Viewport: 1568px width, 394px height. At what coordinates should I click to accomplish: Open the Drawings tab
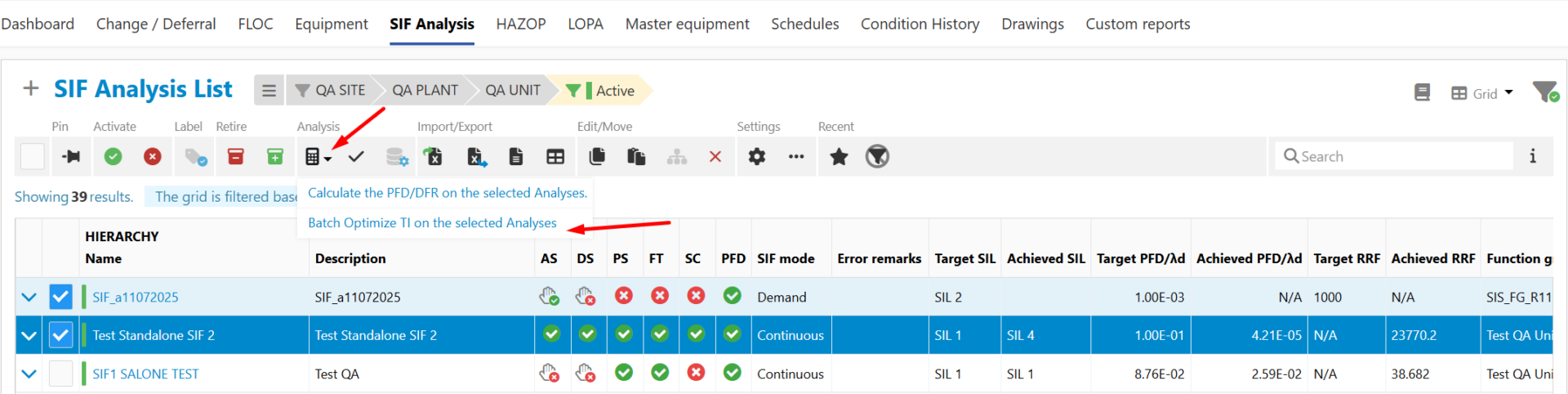coord(1033,24)
